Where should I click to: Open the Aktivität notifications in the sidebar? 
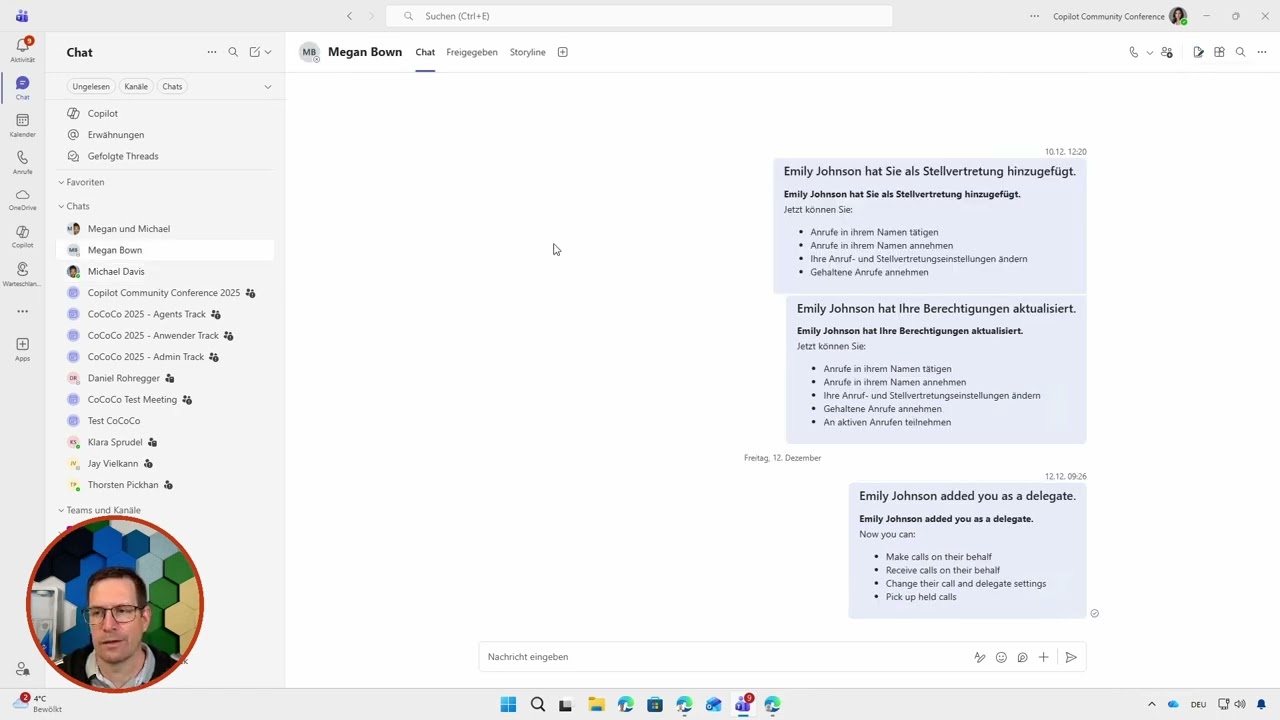(x=22, y=49)
